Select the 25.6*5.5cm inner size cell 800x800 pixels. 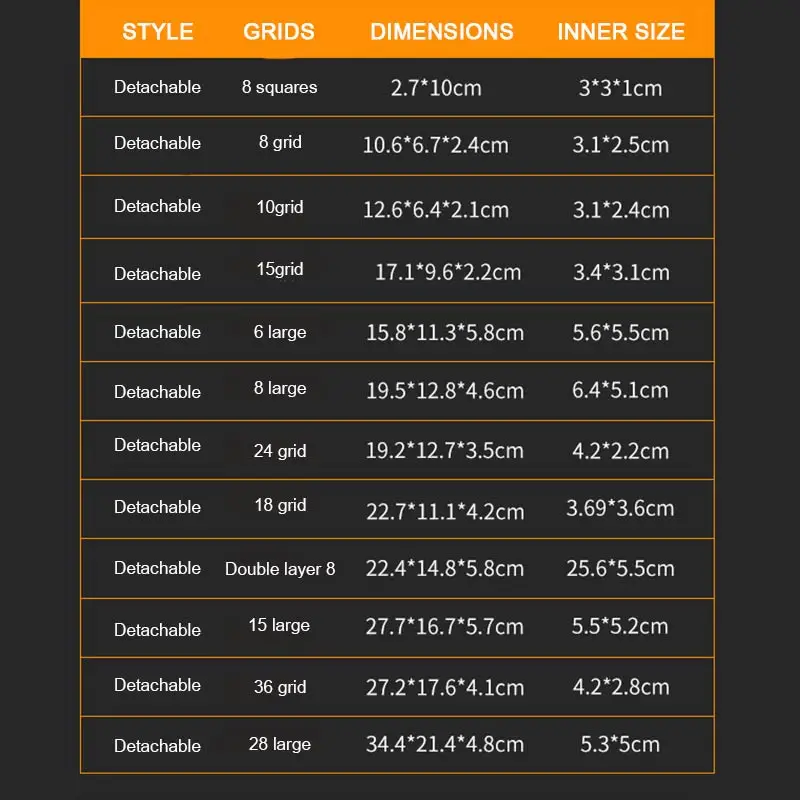coord(620,568)
